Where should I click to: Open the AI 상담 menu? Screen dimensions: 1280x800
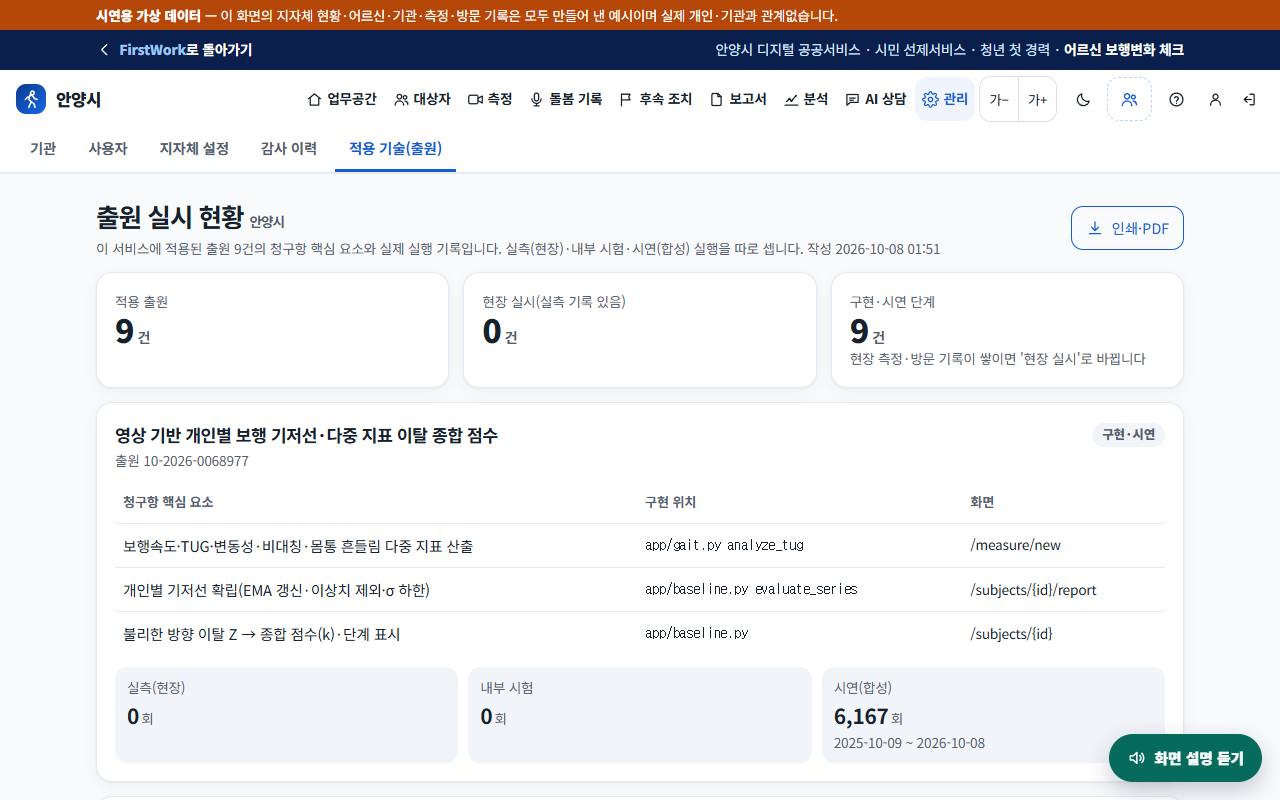(875, 99)
